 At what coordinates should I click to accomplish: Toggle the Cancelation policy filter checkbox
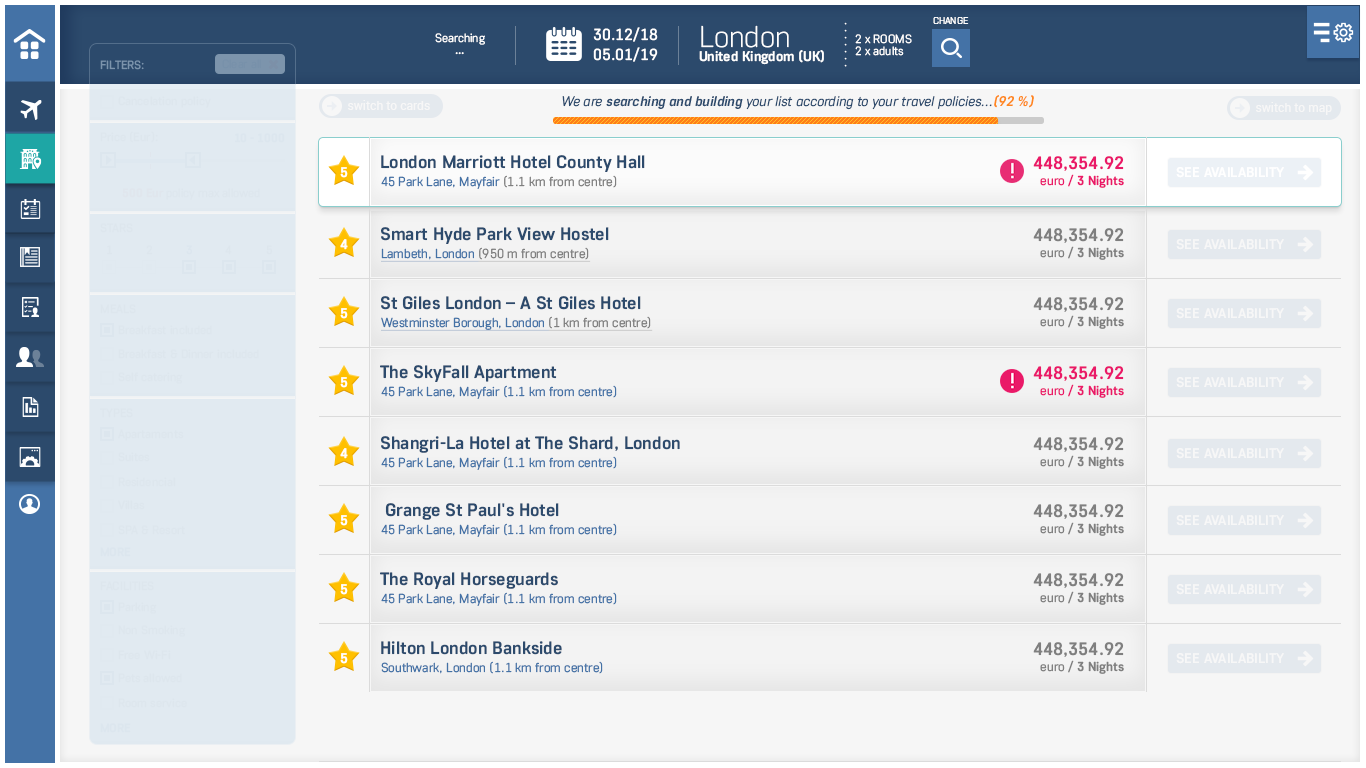(x=107, y=101)
